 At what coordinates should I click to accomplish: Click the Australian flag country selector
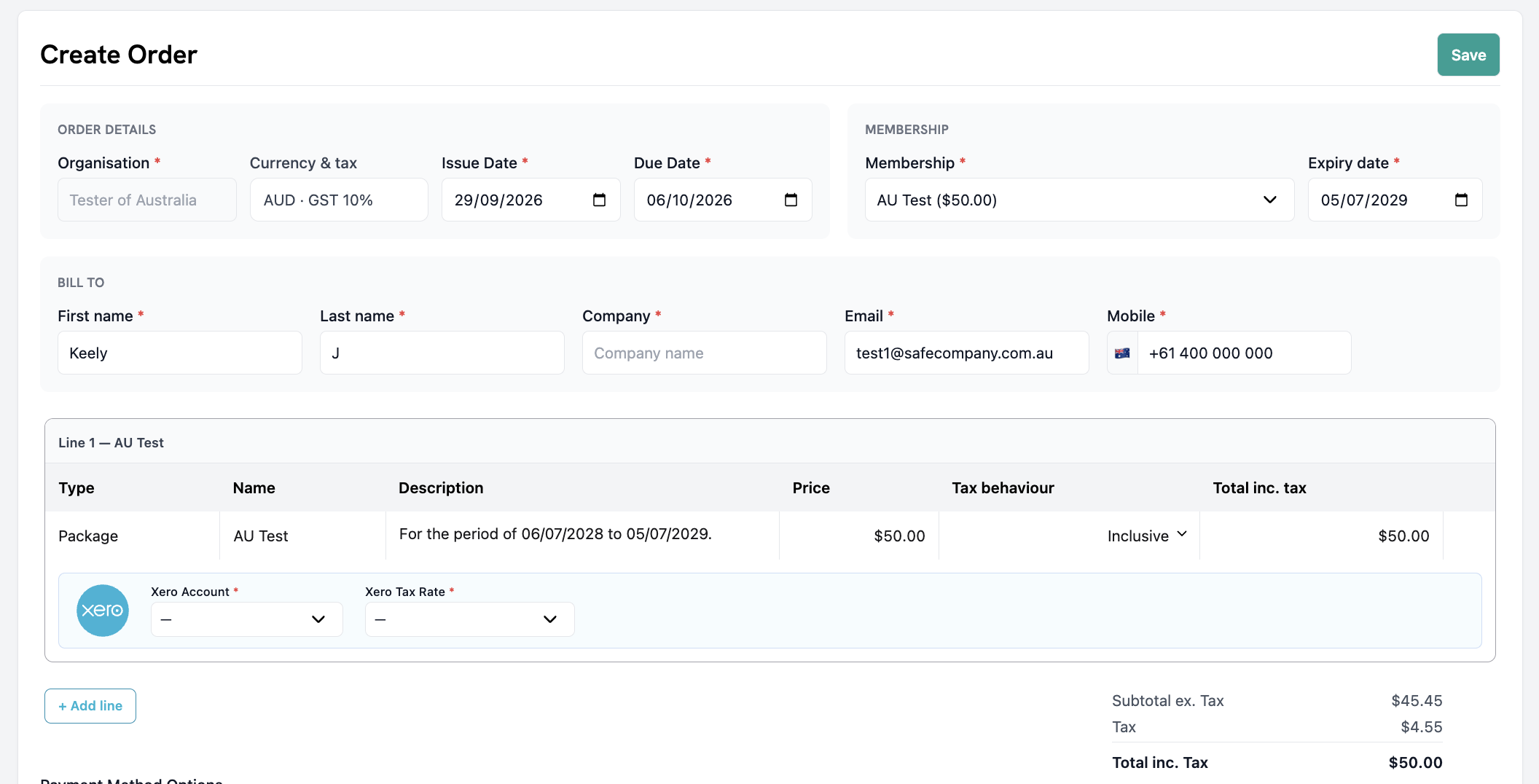coord(1122,353)
